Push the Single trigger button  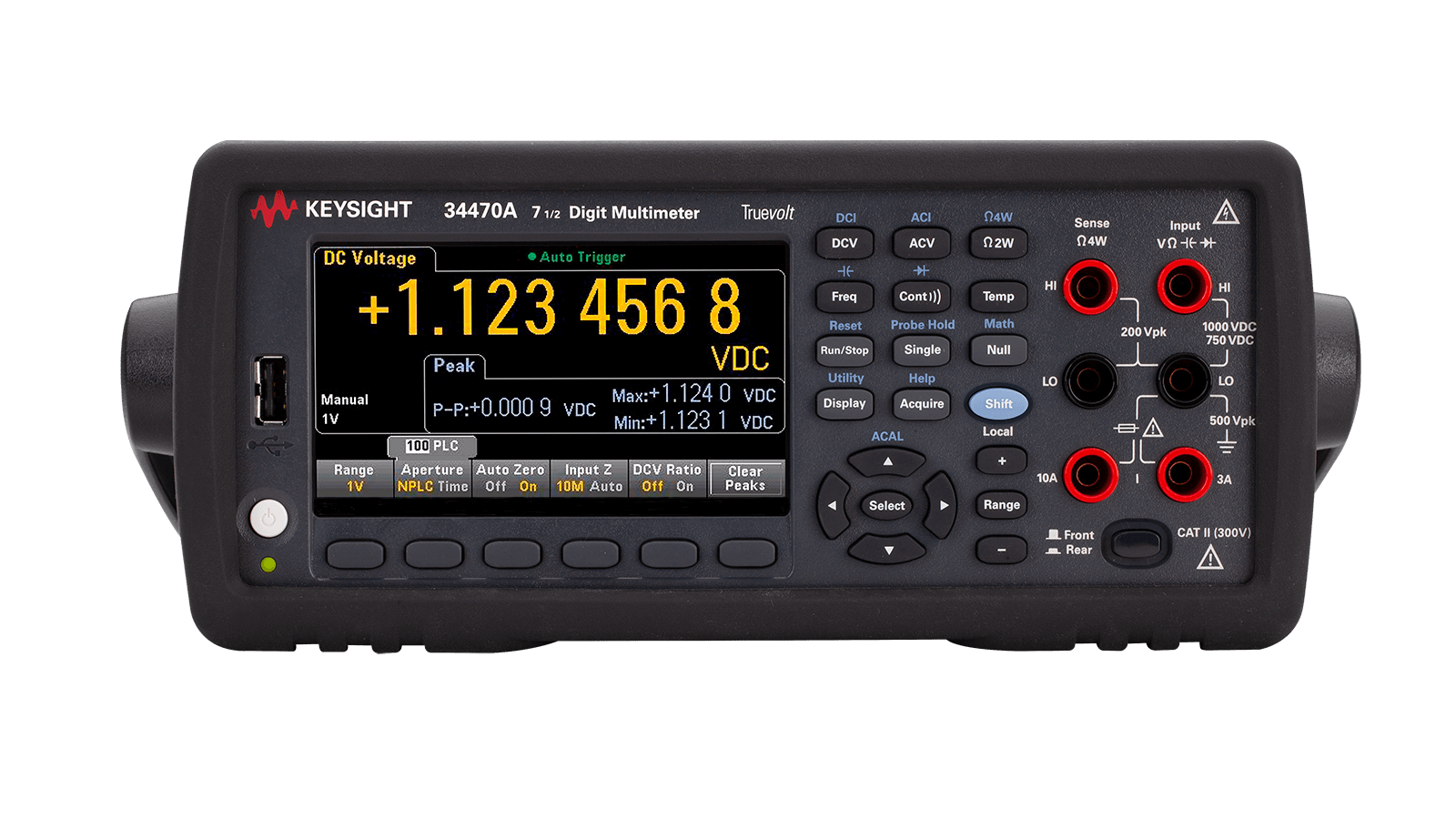(922, 350)
